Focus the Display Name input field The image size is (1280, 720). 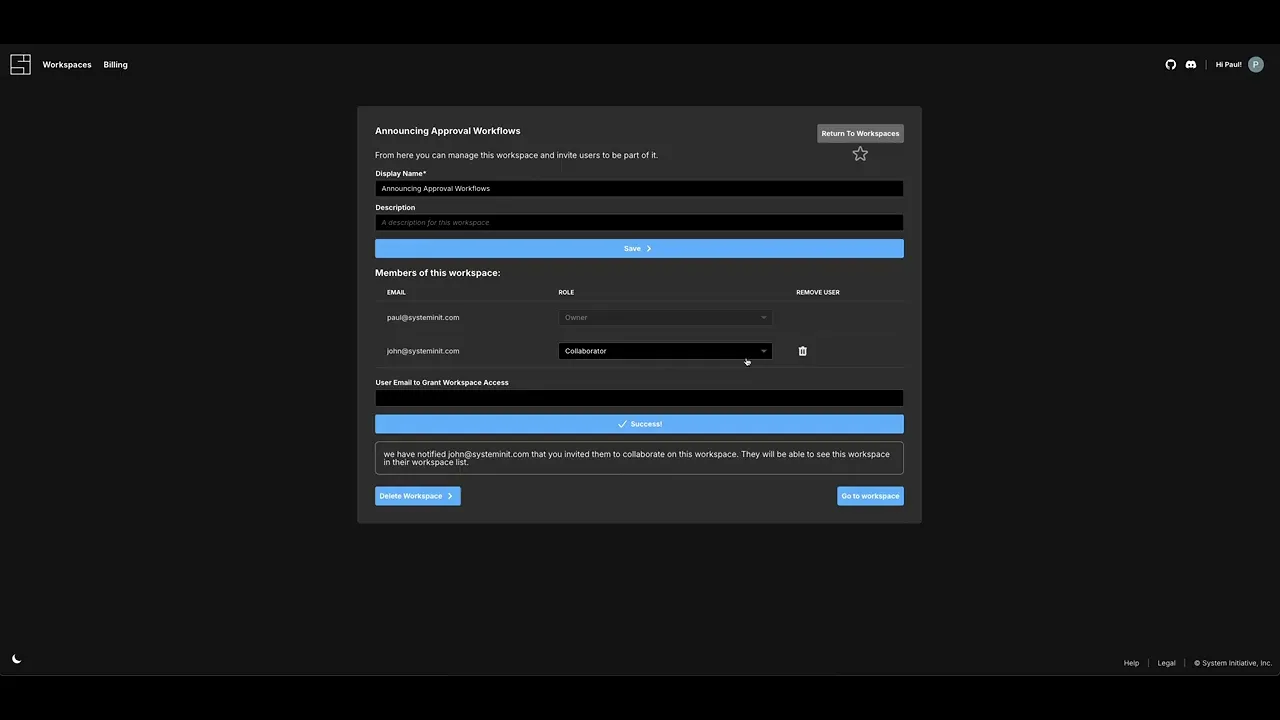point(639,189)
